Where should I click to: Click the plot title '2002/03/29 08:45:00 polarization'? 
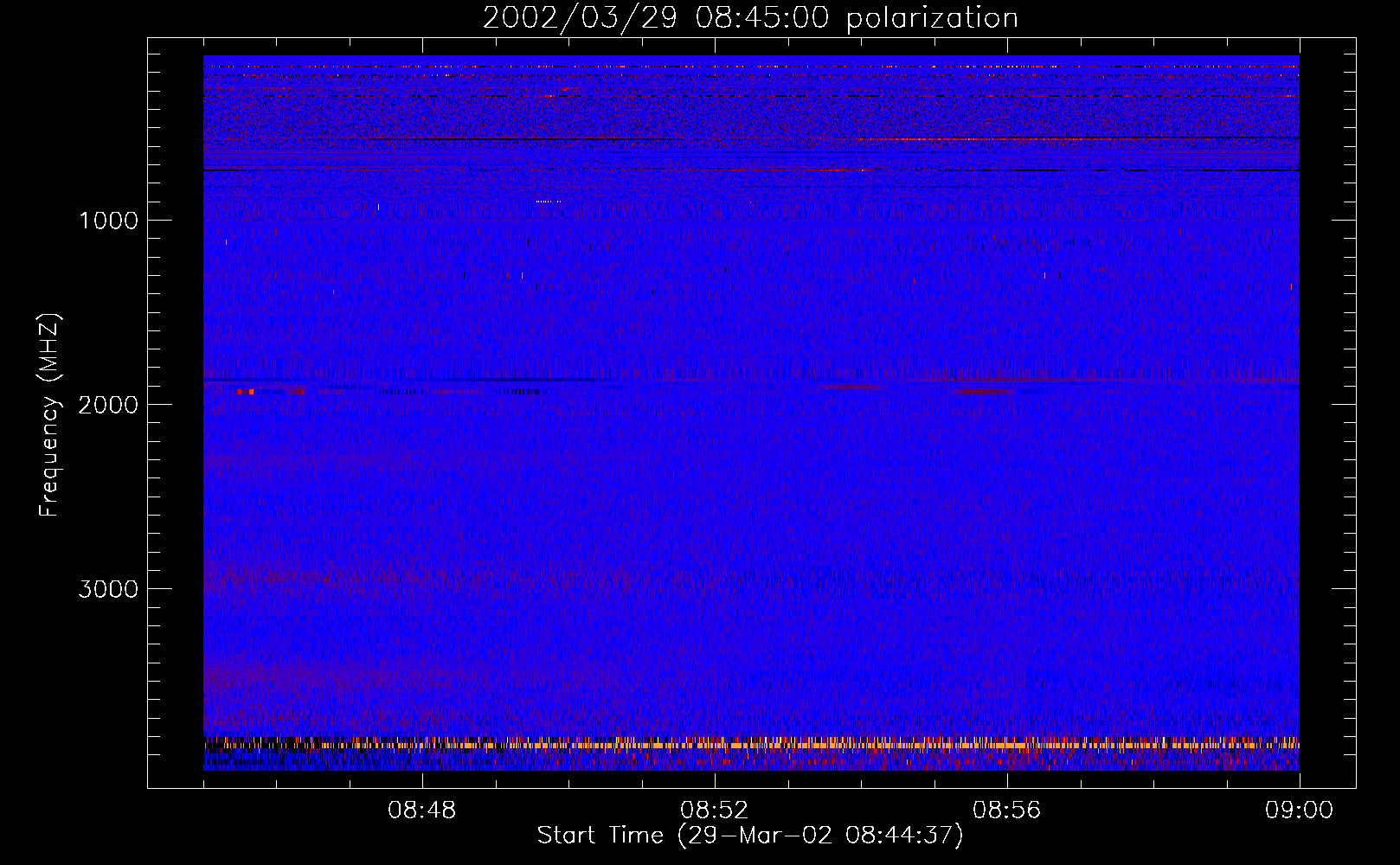(x=750, y=17)
